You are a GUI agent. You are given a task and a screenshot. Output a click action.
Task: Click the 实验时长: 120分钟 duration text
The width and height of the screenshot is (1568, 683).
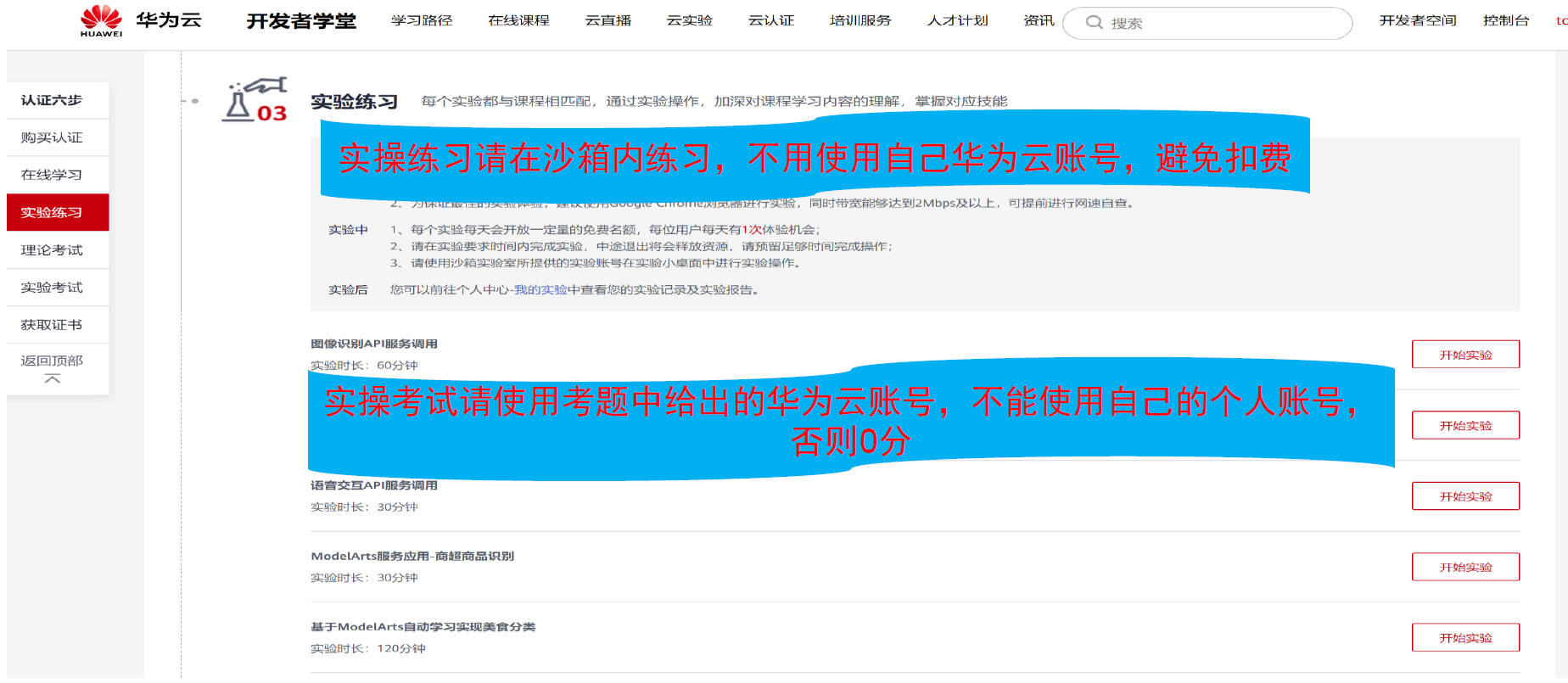tap(368, 648)
